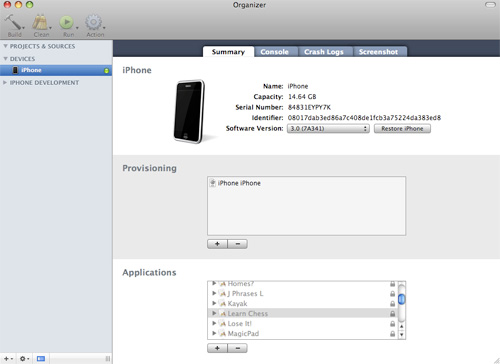Open the Crash Logs tab

click(324, 52)
